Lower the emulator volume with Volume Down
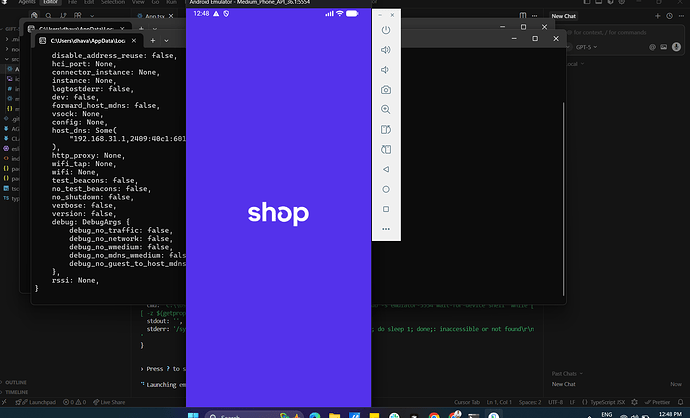 coord(385,70)
